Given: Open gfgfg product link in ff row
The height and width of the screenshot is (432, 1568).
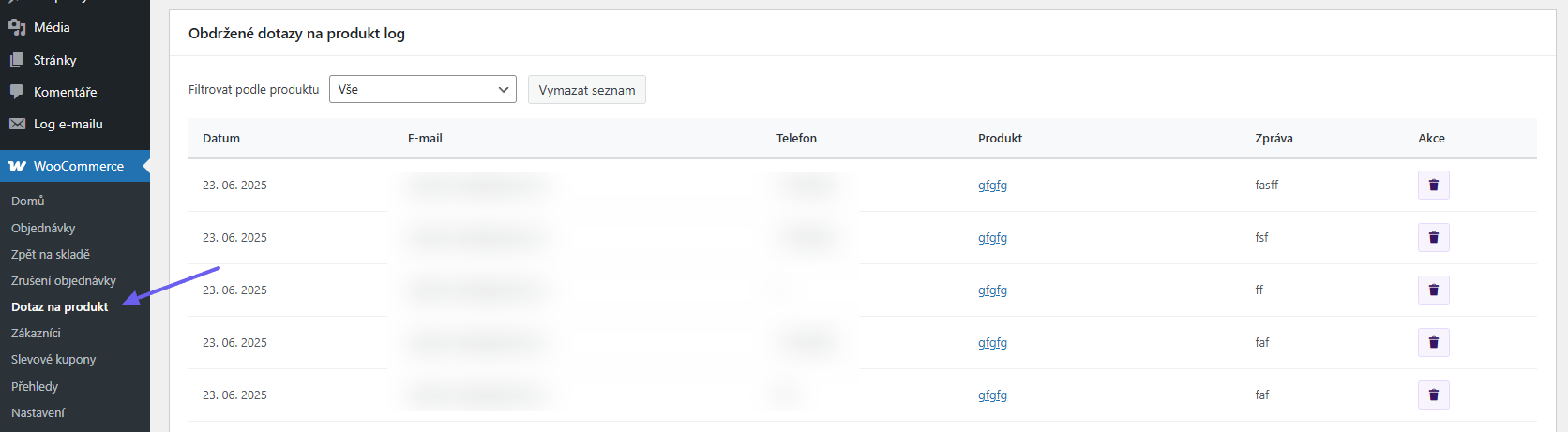Looking at the screenshot, I should (992, 290).
